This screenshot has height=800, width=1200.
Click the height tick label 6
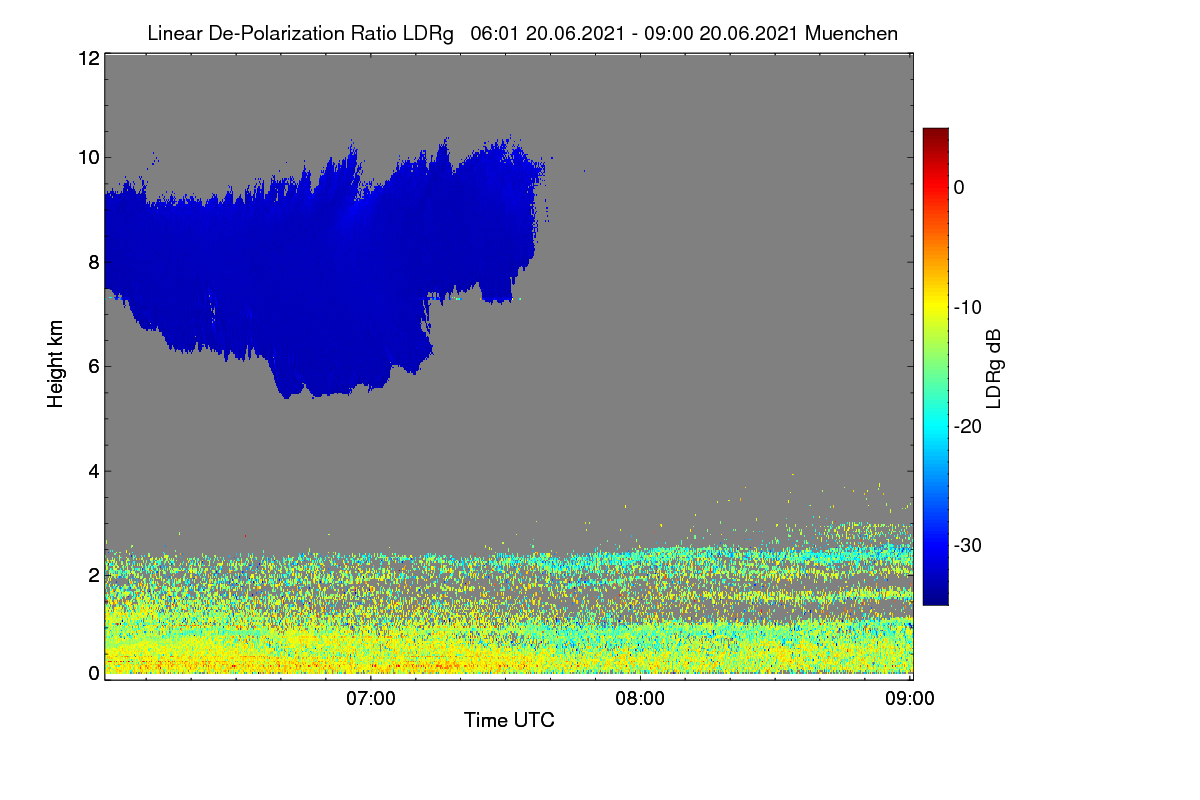pyautogui.click(x=93, y=366)
